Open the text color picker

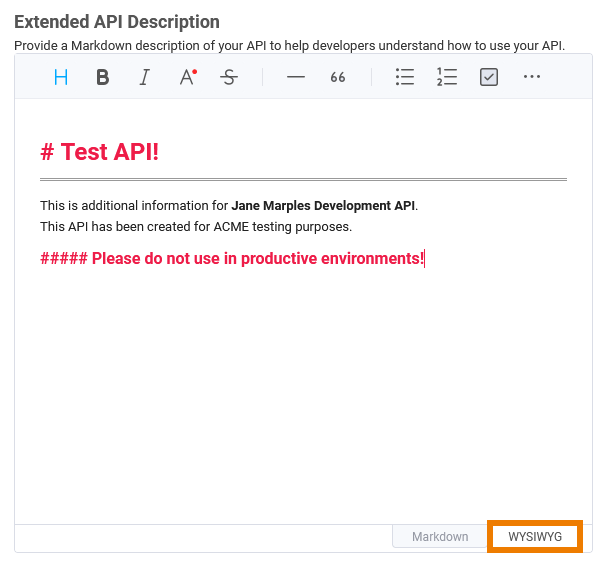pos(187,77)
